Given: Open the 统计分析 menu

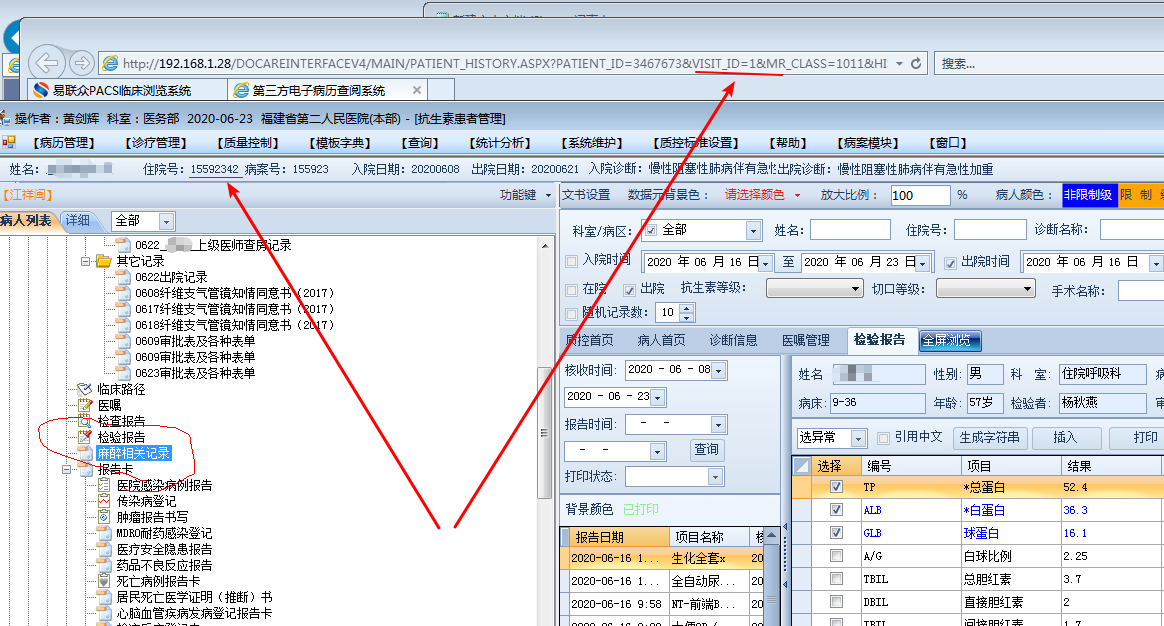Looking at the screenshot, I should point(500,143).
